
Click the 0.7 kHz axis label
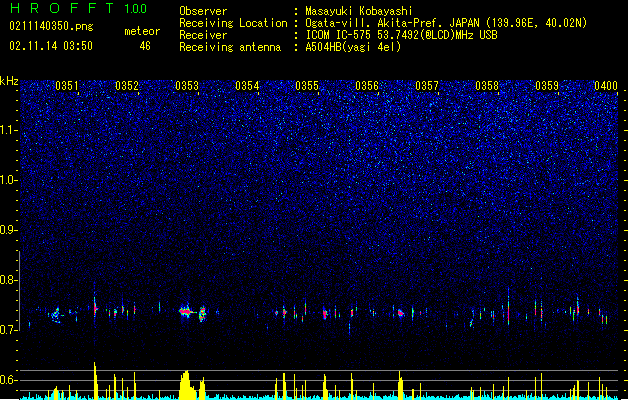(9, 330)
